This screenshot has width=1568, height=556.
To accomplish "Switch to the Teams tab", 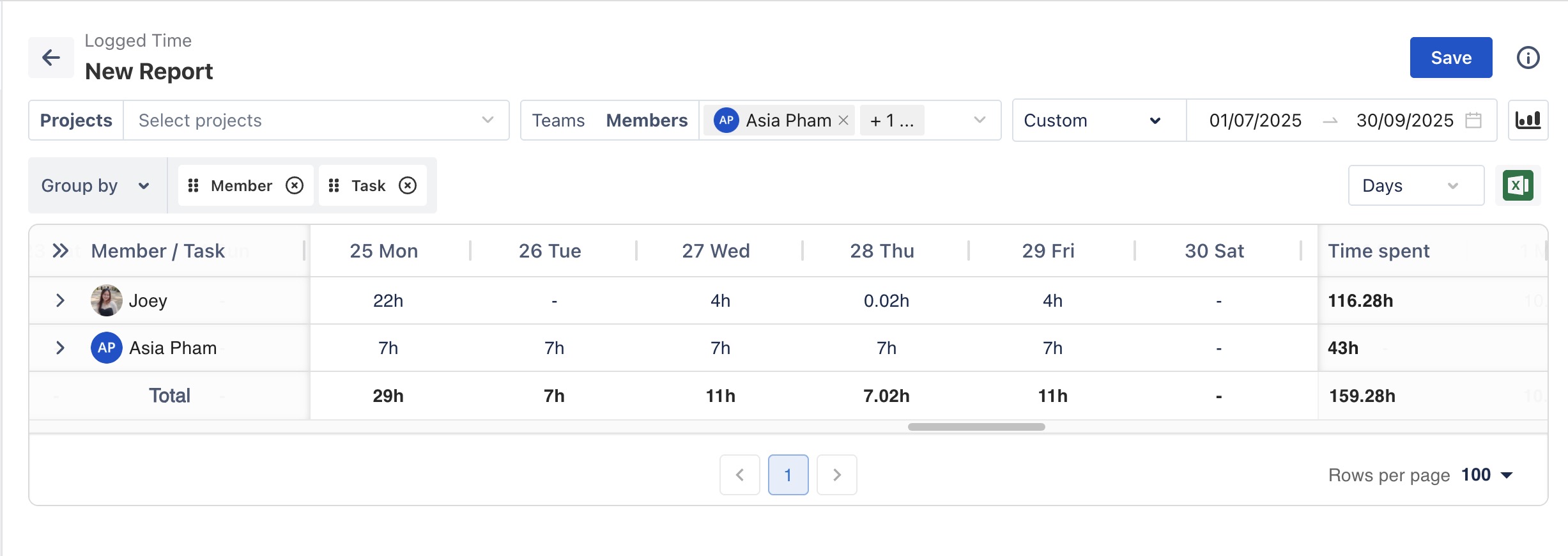I will [558, 120].
